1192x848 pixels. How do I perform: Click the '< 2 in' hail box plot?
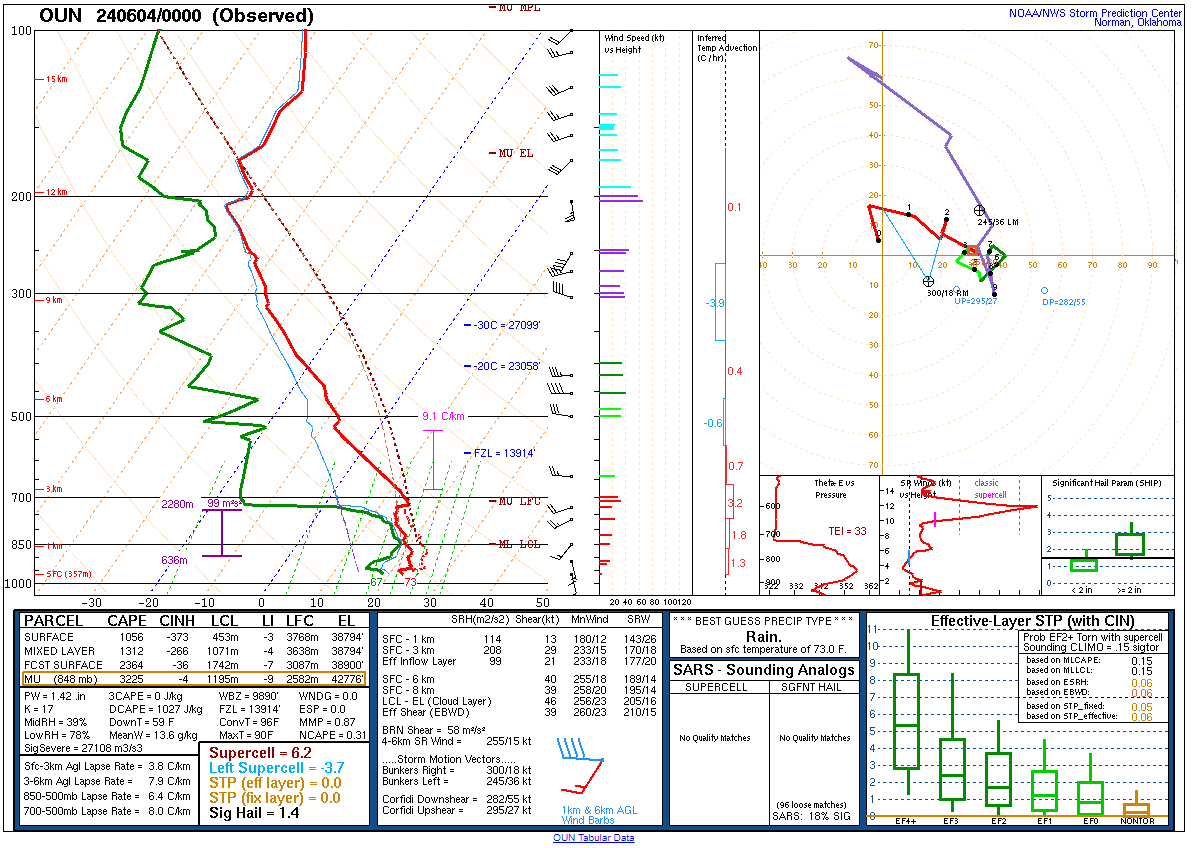(x=1084, y=564)
